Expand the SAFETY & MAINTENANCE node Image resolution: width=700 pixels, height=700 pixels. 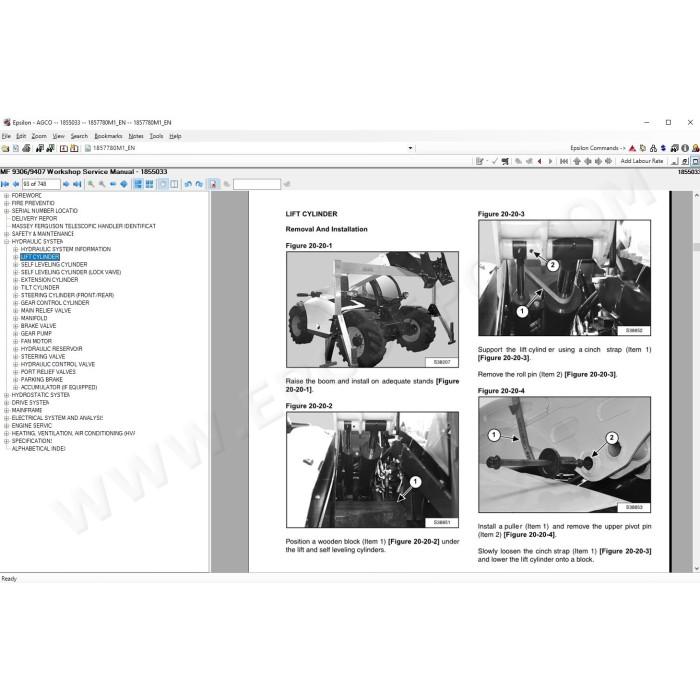point(6,234)
